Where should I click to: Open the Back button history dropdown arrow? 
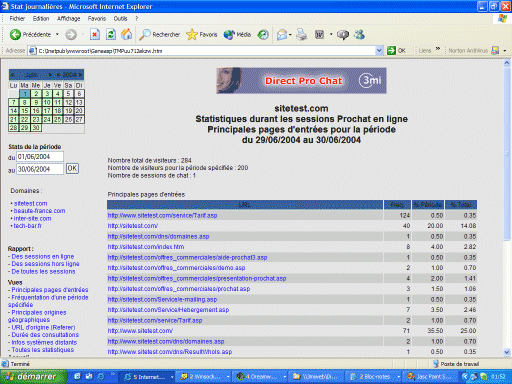coord(57,34)
